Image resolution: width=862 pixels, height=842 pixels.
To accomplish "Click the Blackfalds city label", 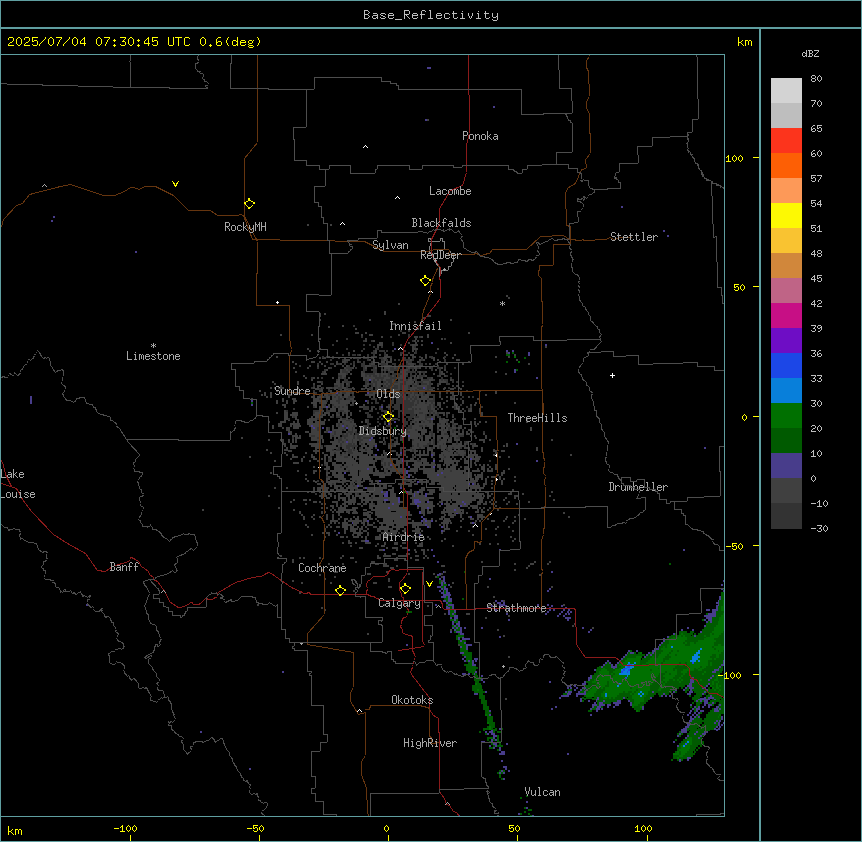I will click(x=441, y=223).
